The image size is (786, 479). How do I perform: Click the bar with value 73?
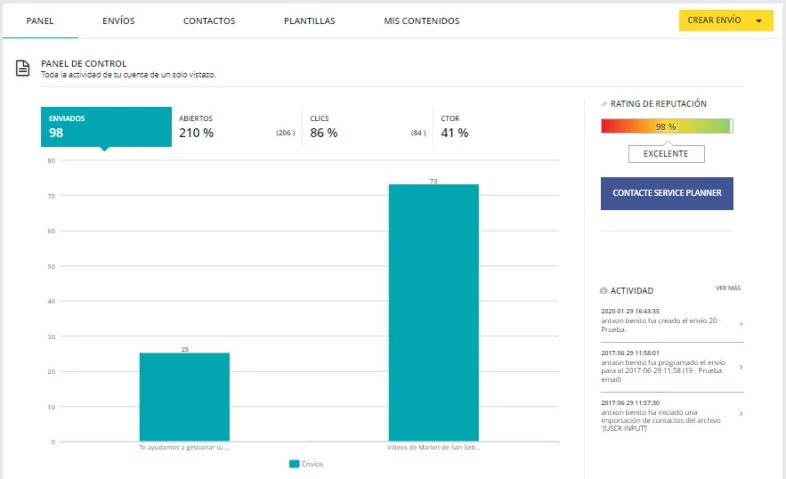click(434, 313)
